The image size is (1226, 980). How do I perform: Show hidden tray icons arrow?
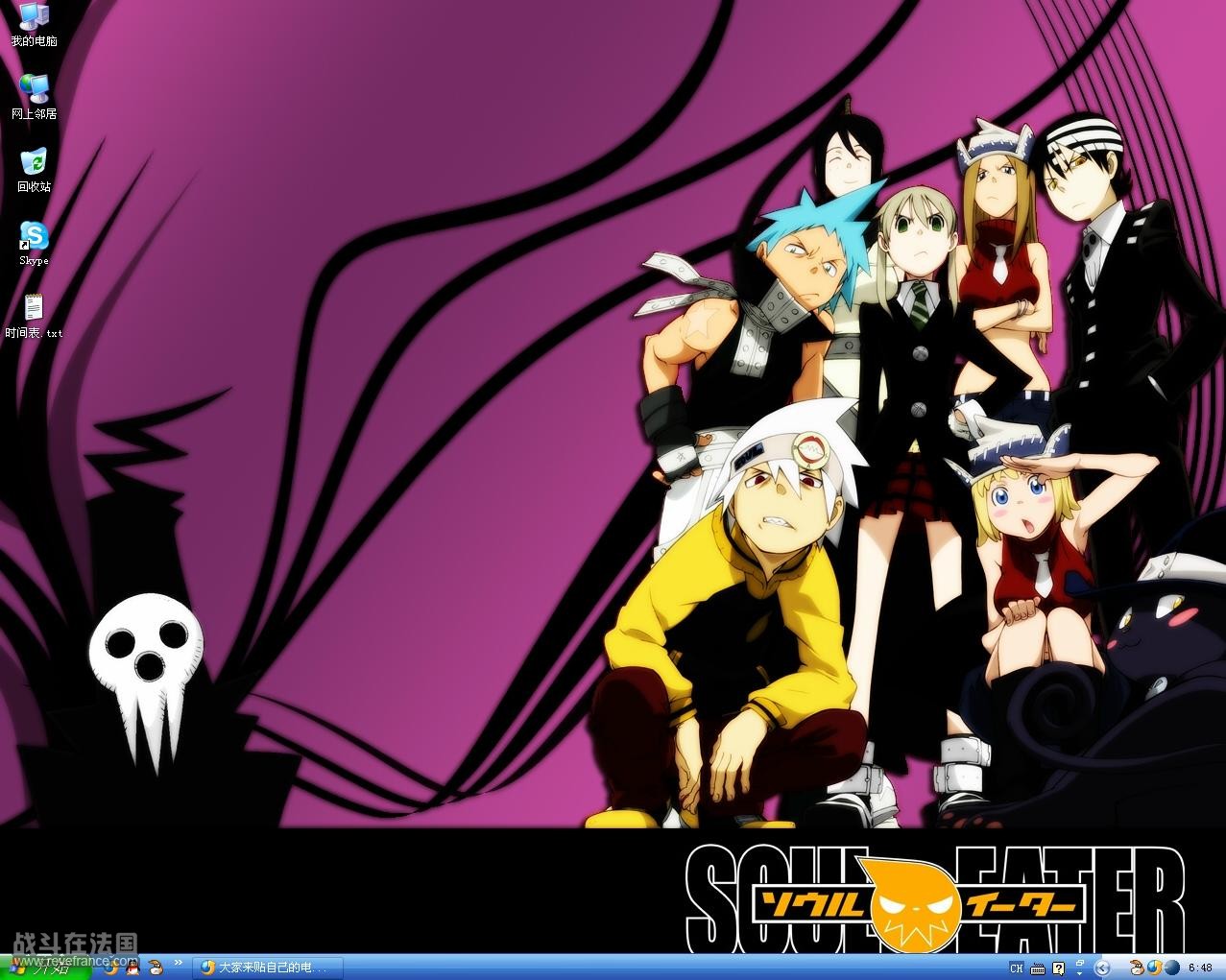click(x=1102, y=968)
